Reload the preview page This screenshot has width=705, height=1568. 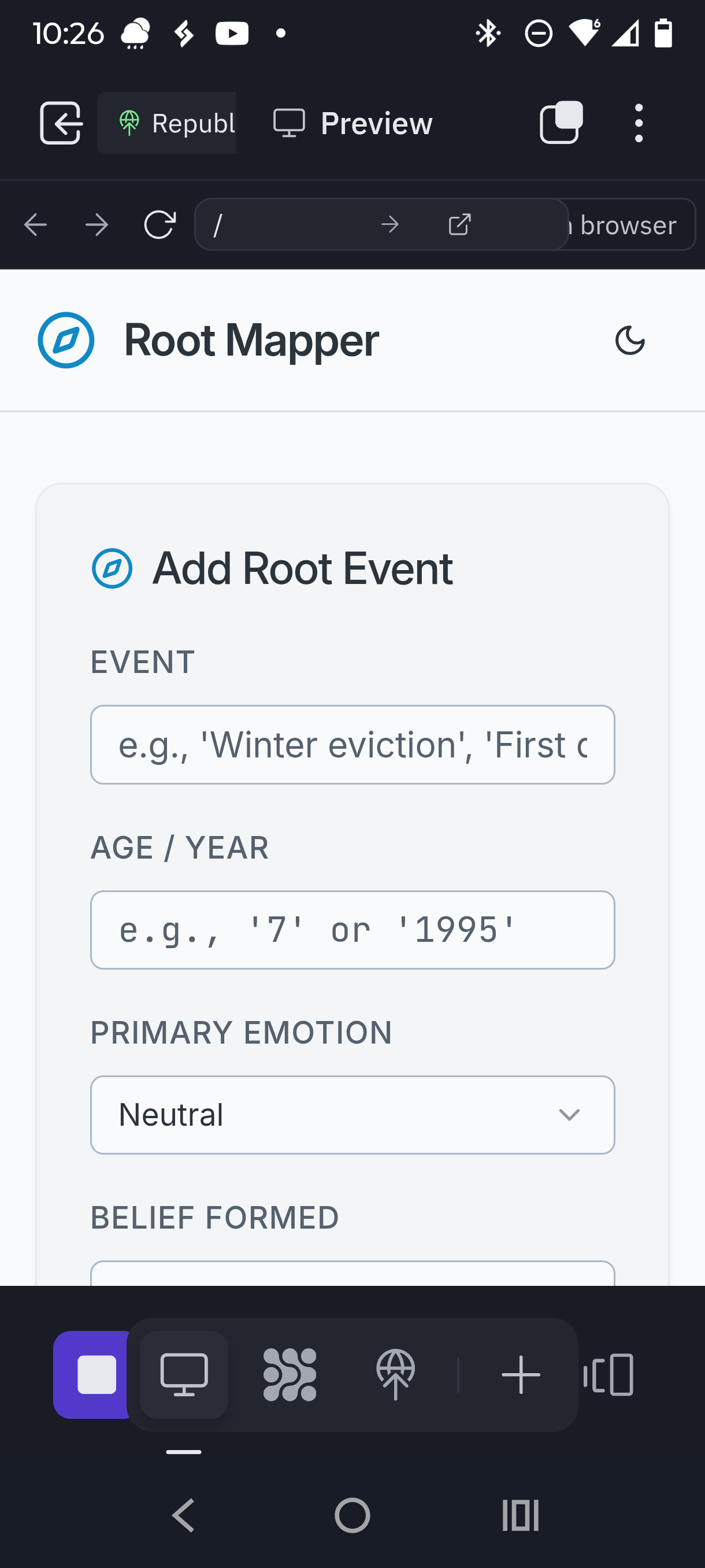(x=159, y=225)
